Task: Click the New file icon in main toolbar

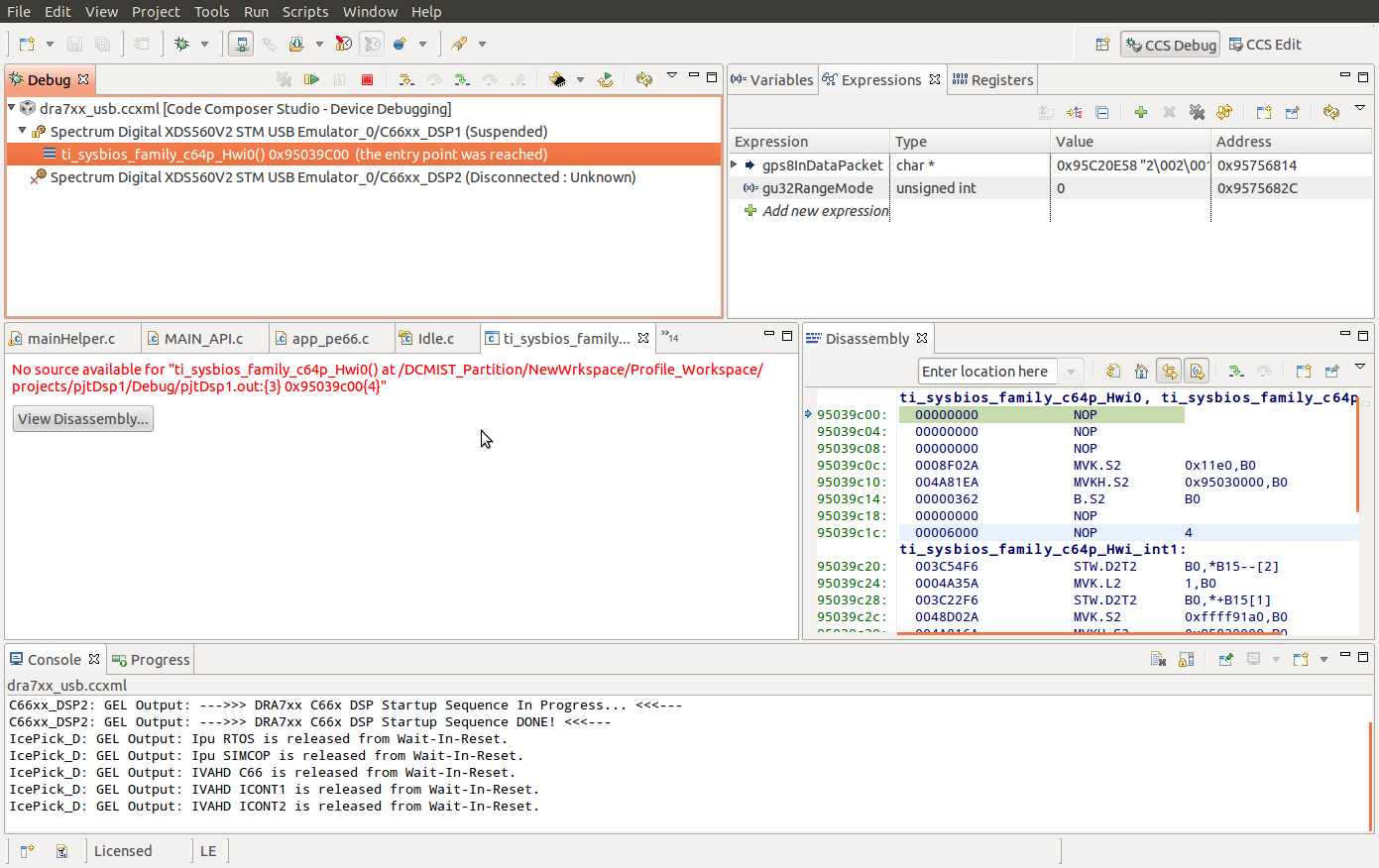Action: 27,44
